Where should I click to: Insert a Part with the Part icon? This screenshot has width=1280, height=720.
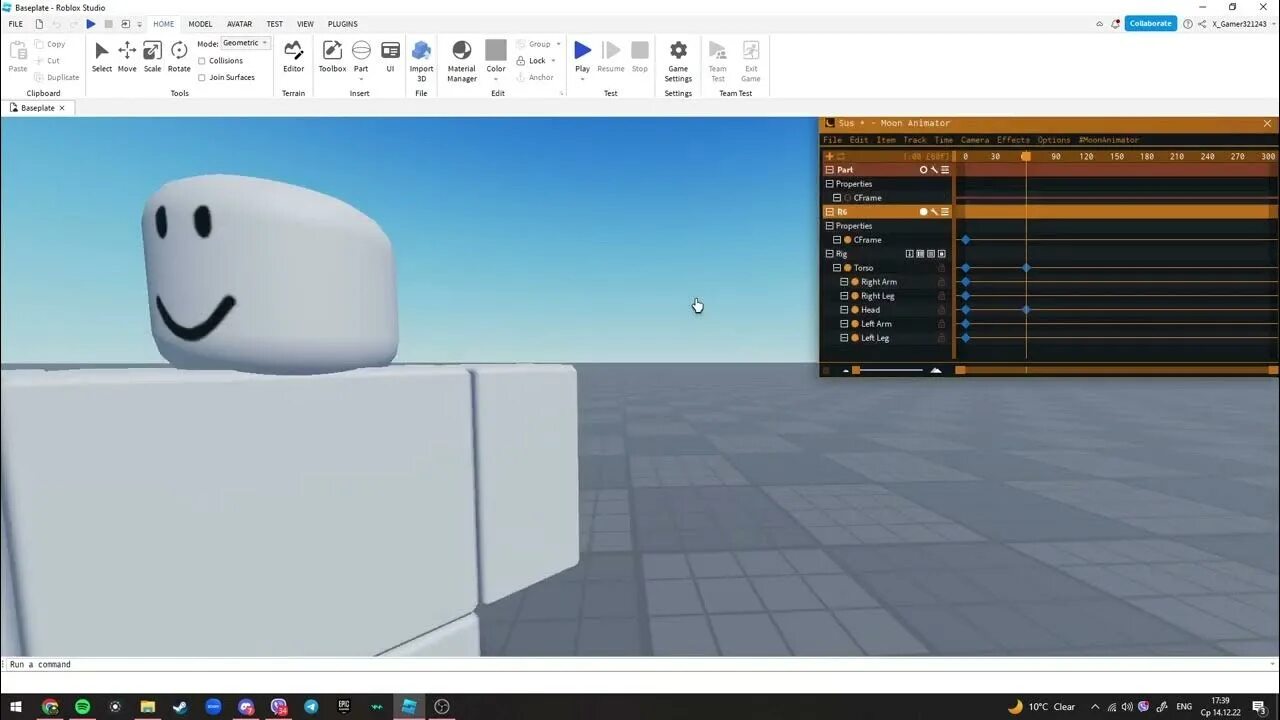point(361,51)
